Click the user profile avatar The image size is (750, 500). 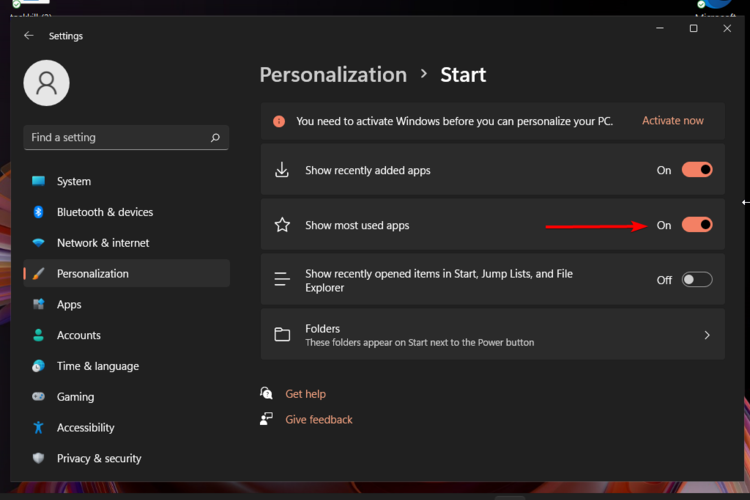[46, 83]
